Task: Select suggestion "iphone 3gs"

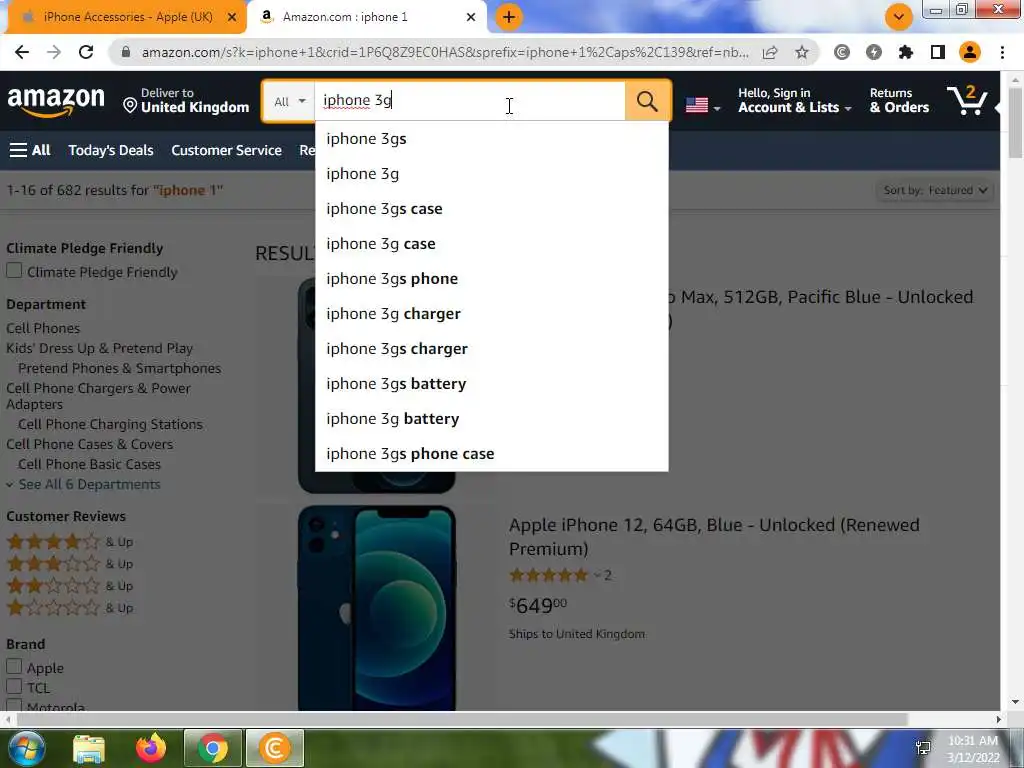Action: point(492,138)
